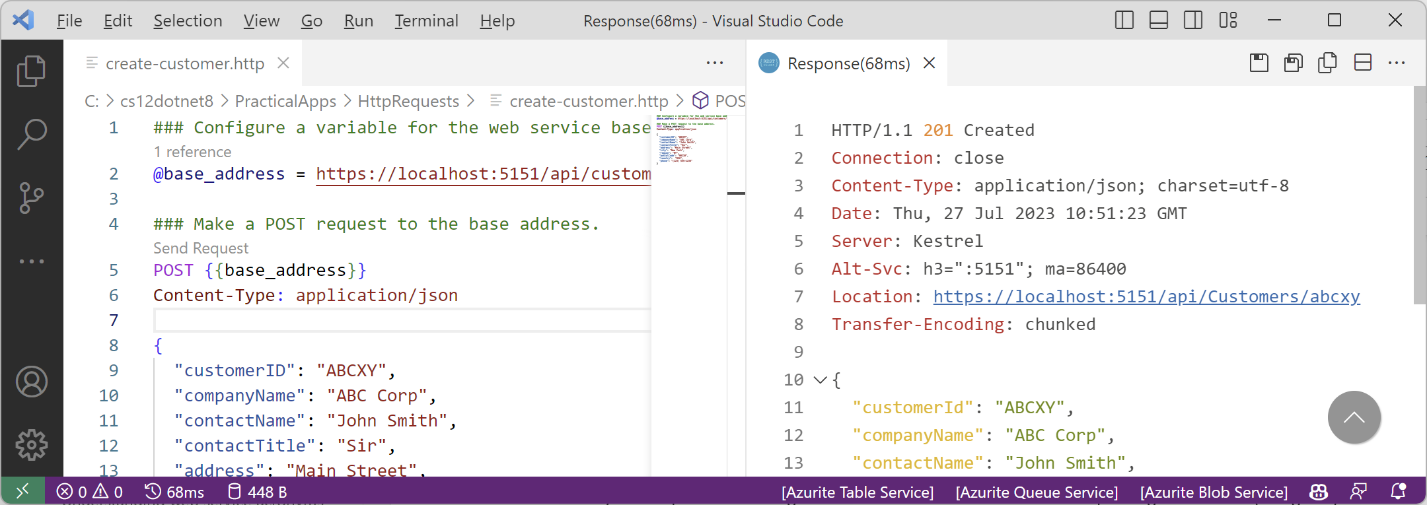Click the Azurite Table Service status item

(x=858, y=492)
